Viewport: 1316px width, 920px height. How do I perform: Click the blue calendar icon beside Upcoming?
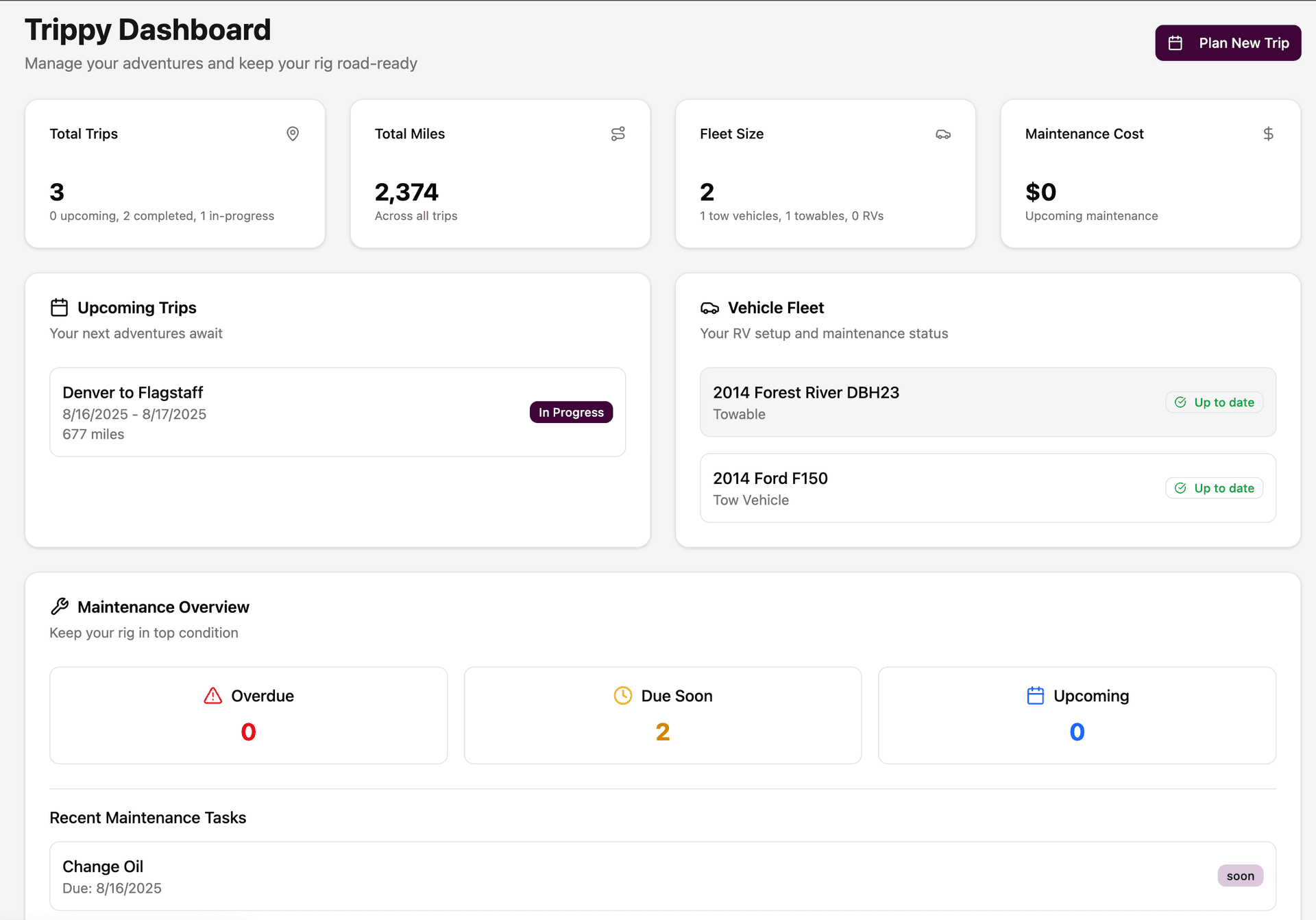(x=1036, y=695)
